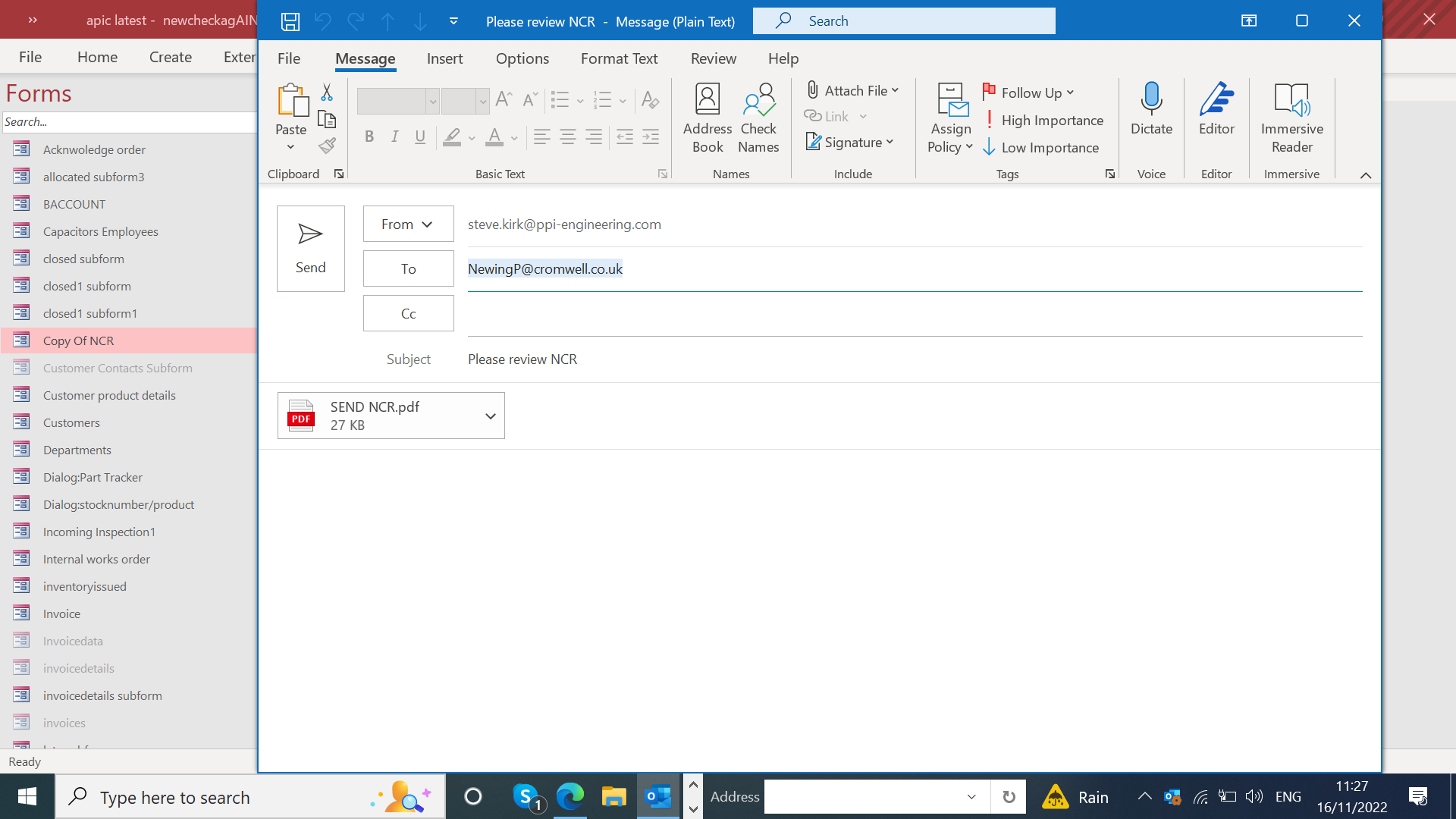Click the Copy icon in Clipboard group
Image resolution: width=1456 pixels, height=819 pixels.
coord(327,119)
